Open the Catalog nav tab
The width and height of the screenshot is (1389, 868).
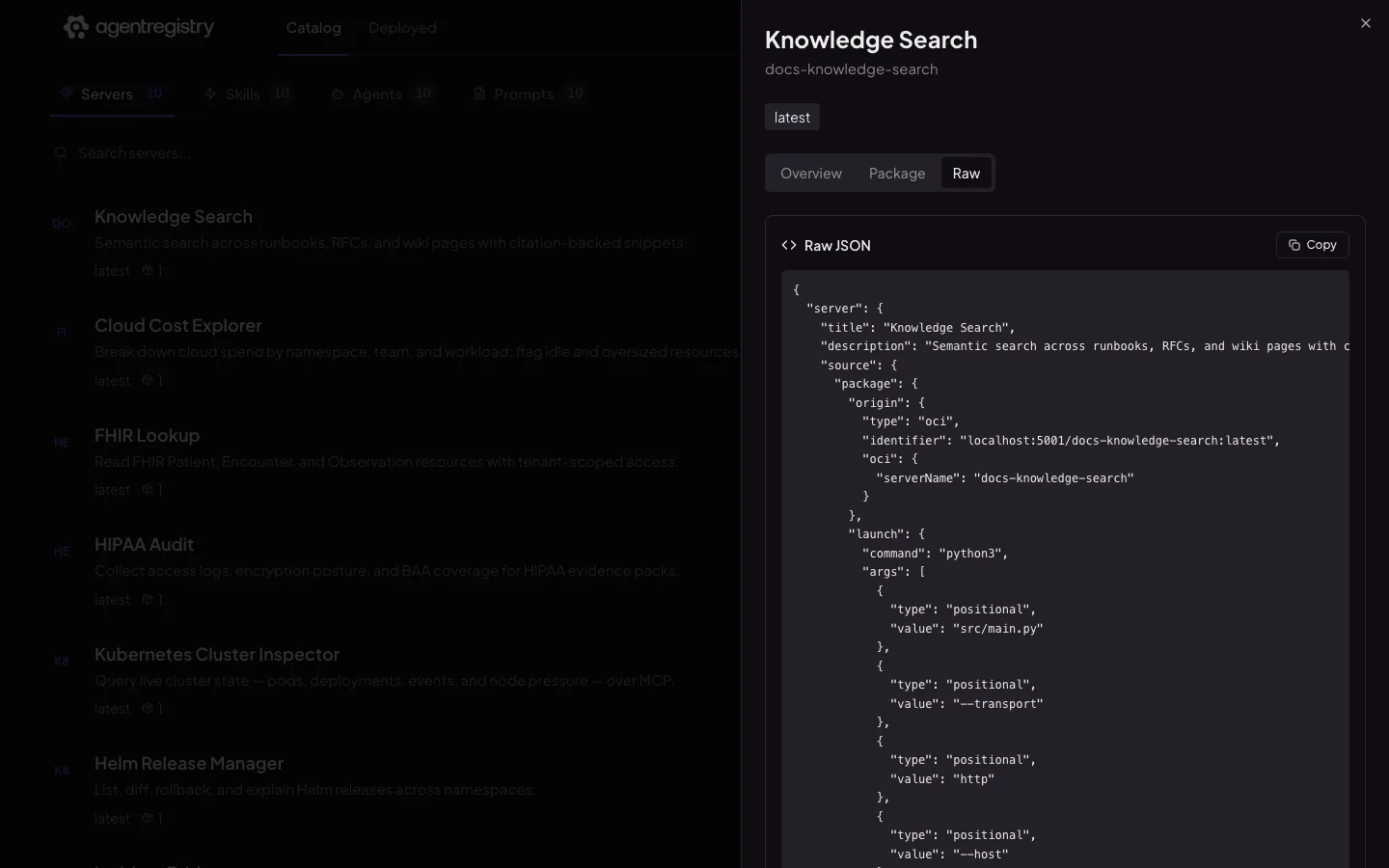click(x=313, y=28)
